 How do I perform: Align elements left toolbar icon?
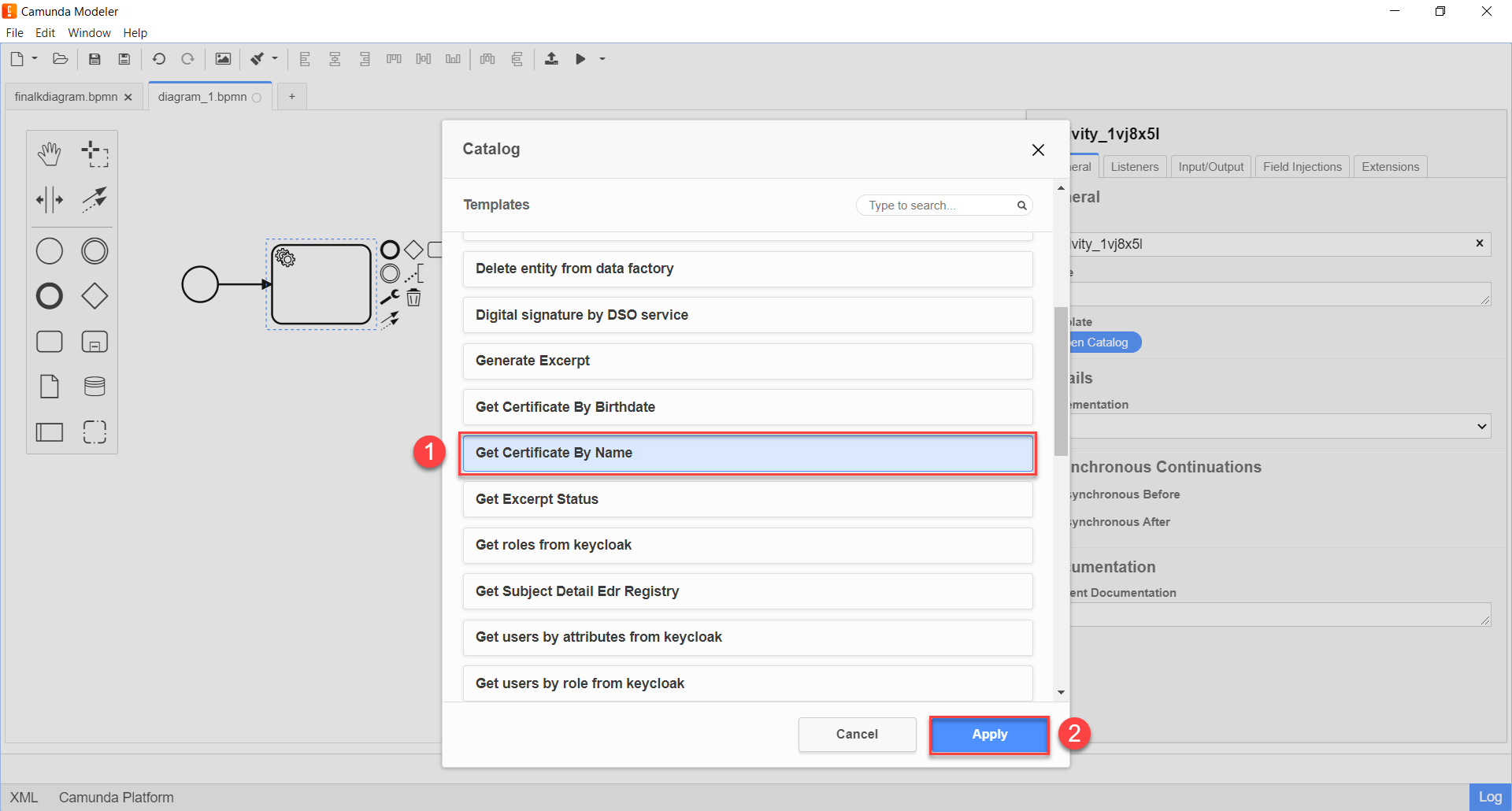[305, 59]
